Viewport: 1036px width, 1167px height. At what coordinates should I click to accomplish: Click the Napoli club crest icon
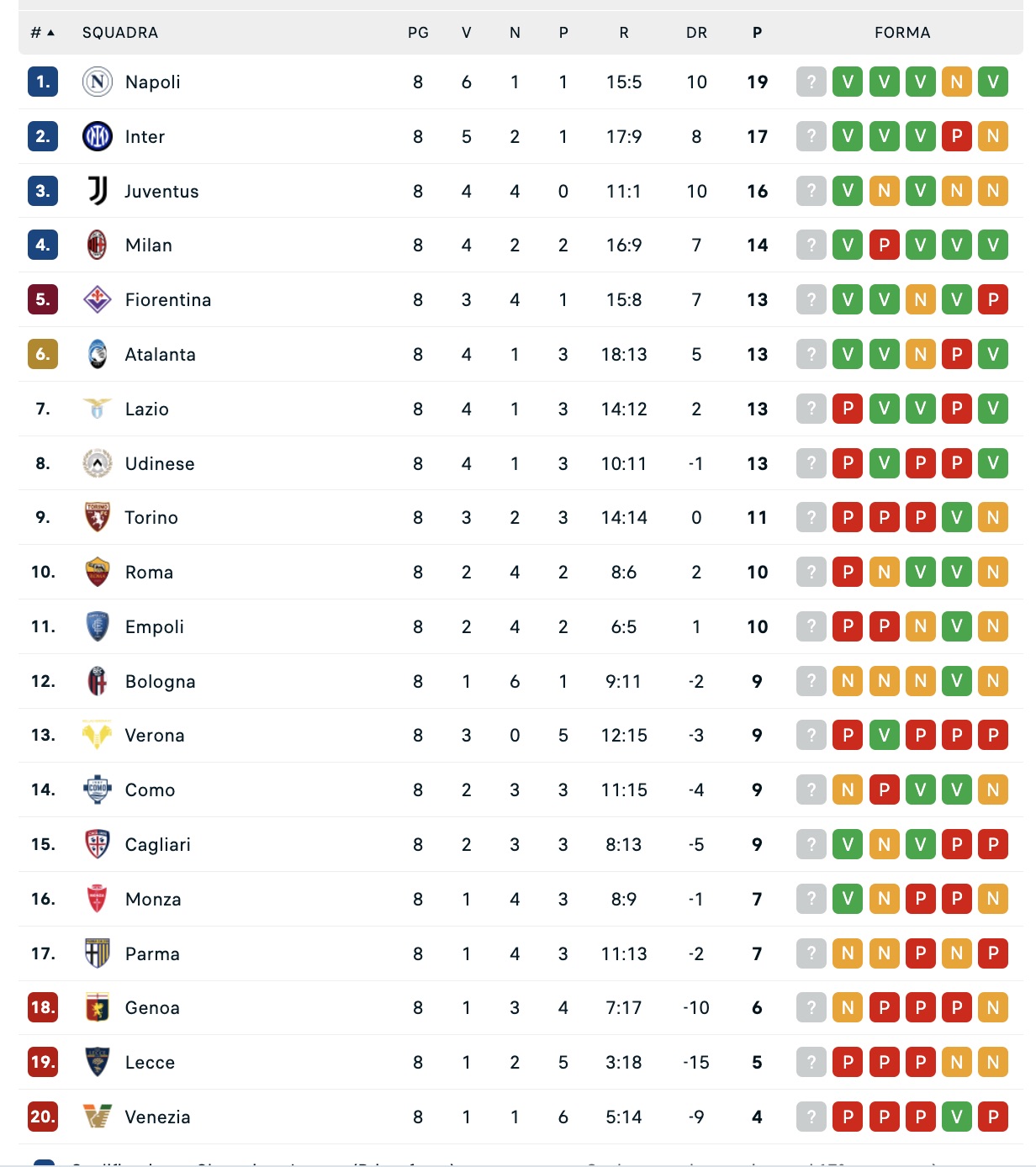pyautogui.click(x=98, y=82)
